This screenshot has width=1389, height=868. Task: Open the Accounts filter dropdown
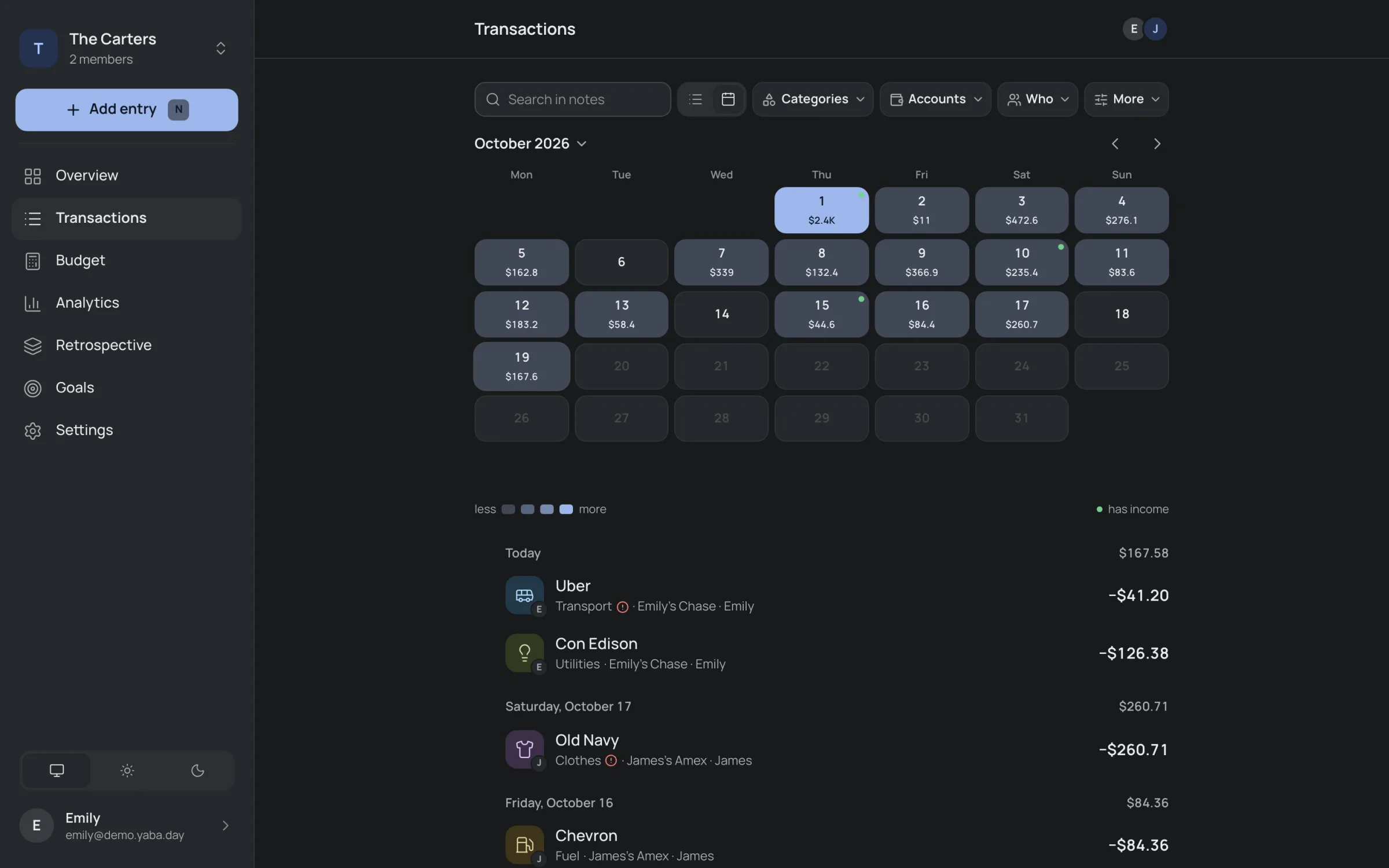click(x=935, y=100)
